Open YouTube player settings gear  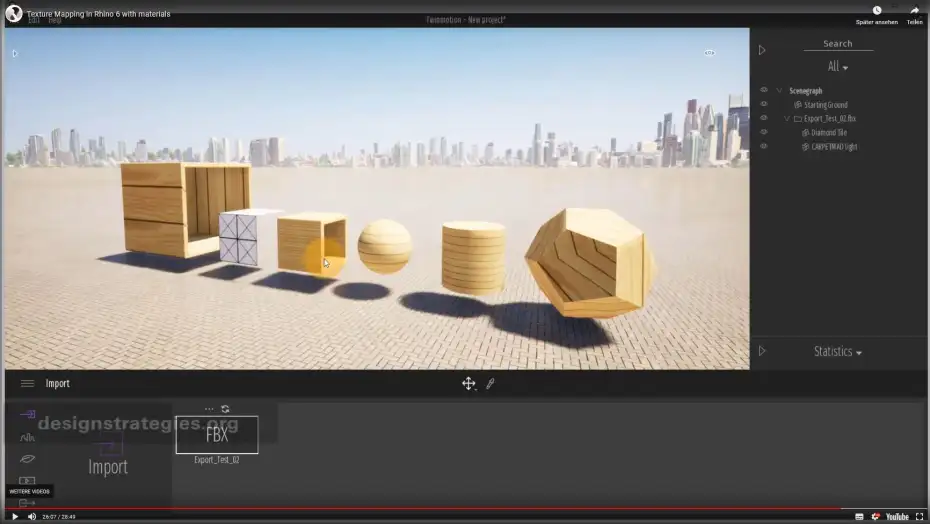(x=875, y=517)
